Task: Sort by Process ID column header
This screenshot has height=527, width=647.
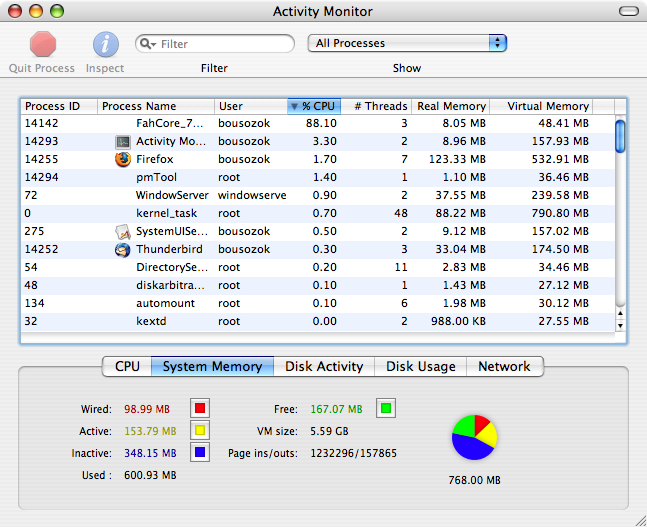Action: tap(59, 106)
